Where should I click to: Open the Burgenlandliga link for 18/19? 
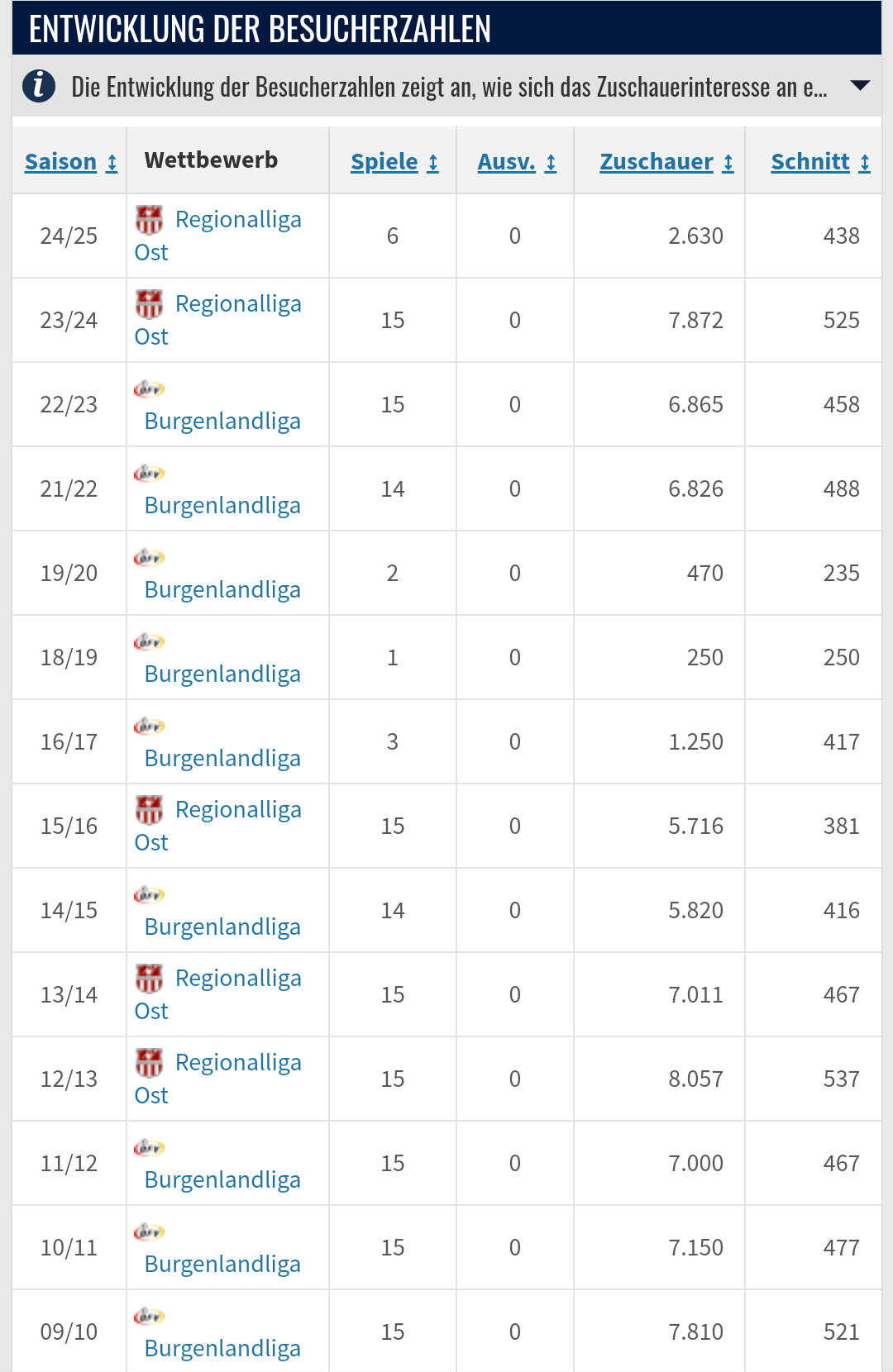tap(222, 674)
